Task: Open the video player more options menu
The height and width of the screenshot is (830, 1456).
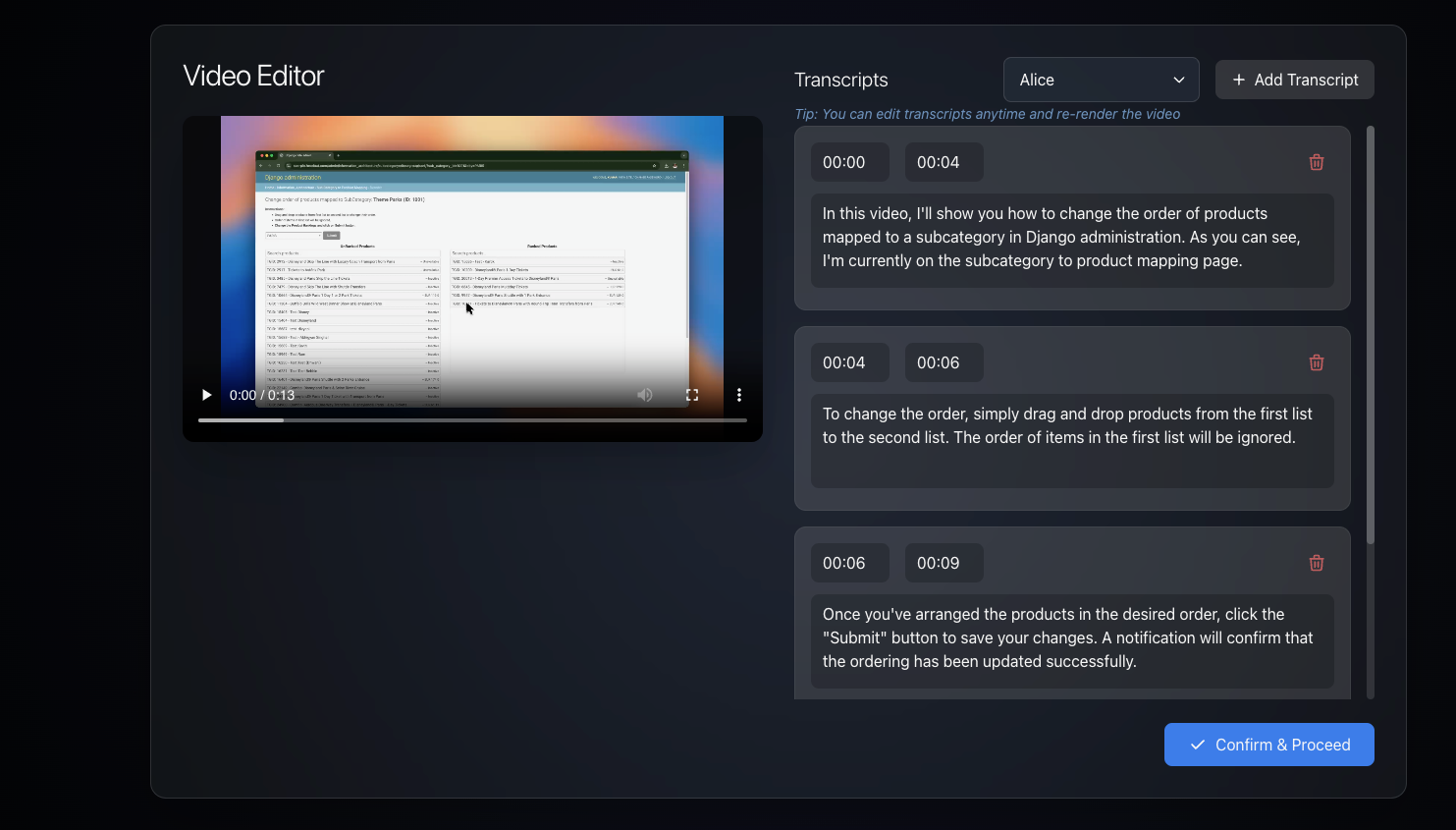Action: click(x=739, y=395)
